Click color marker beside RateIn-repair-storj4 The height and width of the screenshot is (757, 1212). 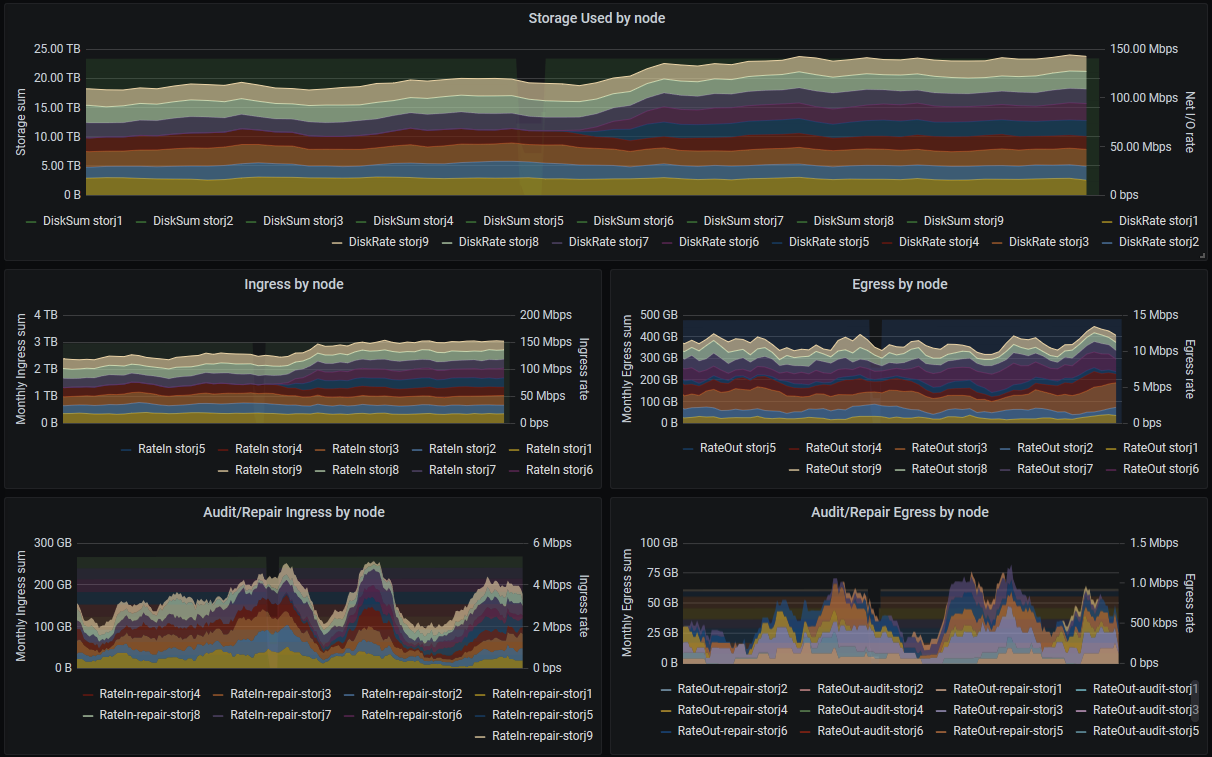click(x=88, y=694)
